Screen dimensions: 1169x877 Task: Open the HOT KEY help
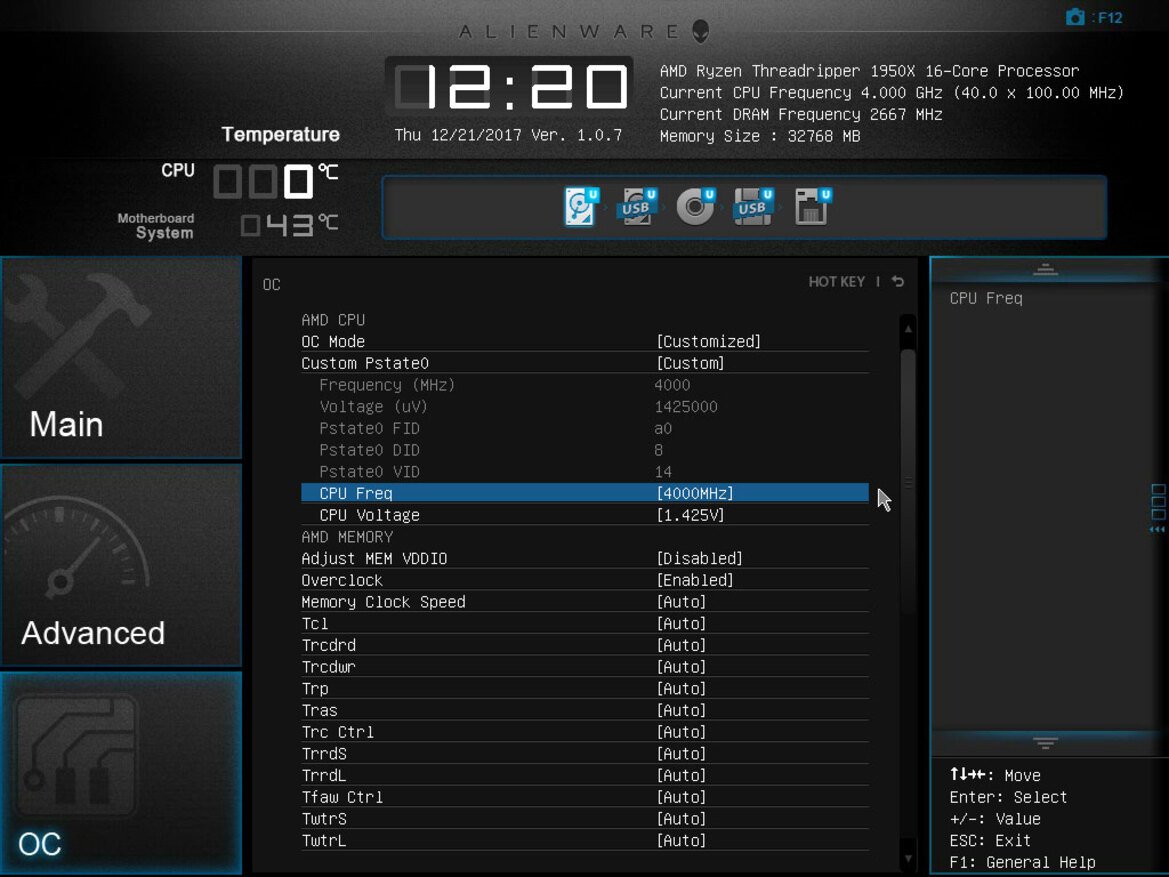tap(836, 281)
